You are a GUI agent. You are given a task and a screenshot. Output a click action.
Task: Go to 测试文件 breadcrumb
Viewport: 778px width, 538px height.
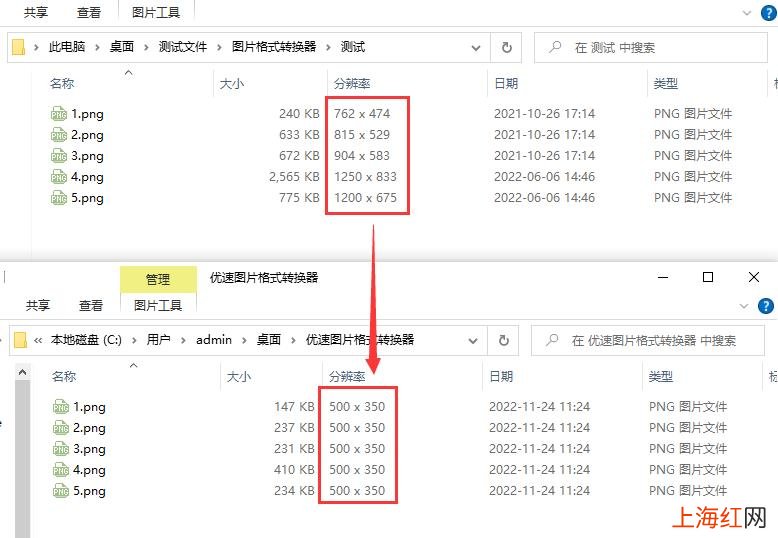(183, 47)
